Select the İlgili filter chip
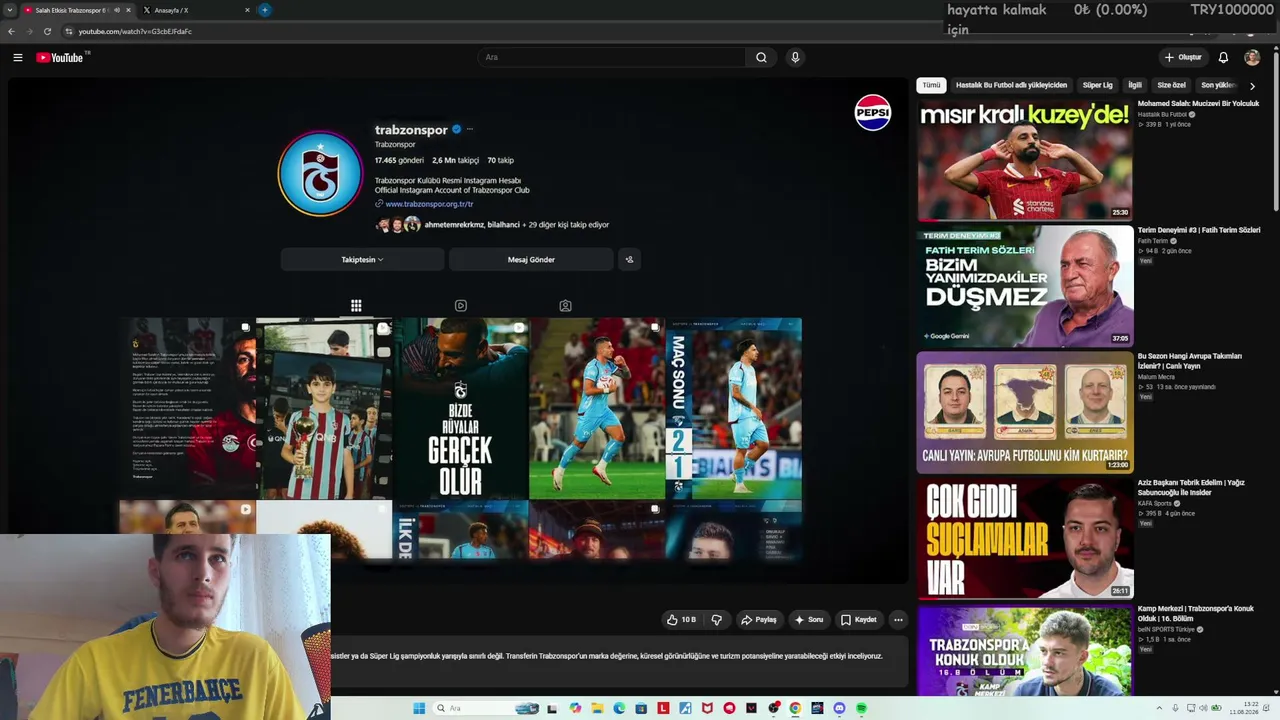The image size is (1280, 720). (x=1135, y=86)
